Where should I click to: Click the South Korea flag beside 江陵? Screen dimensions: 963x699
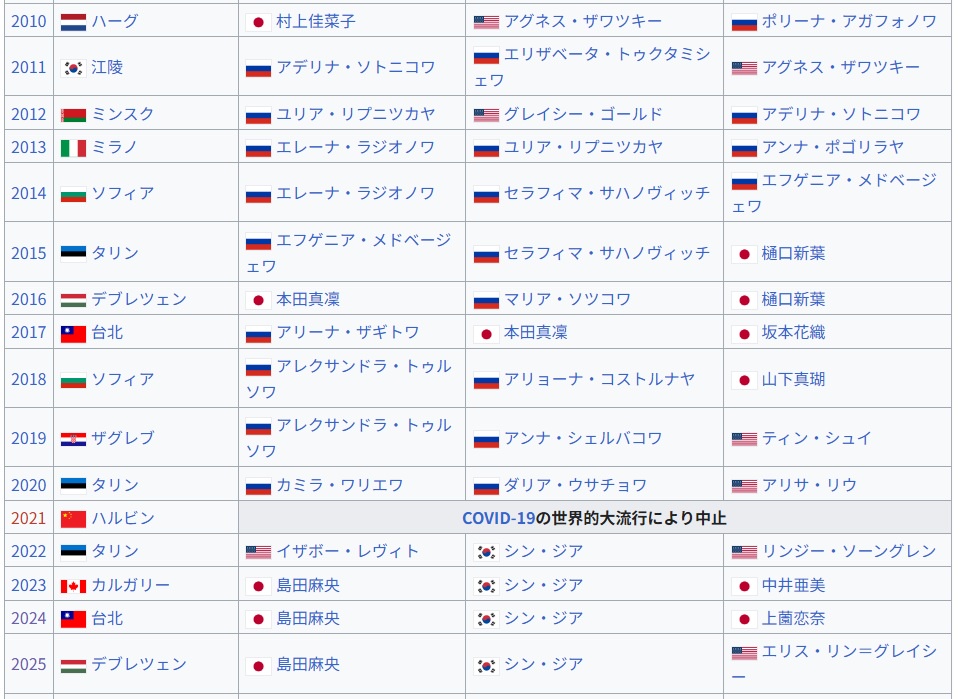tap(73, 68)
